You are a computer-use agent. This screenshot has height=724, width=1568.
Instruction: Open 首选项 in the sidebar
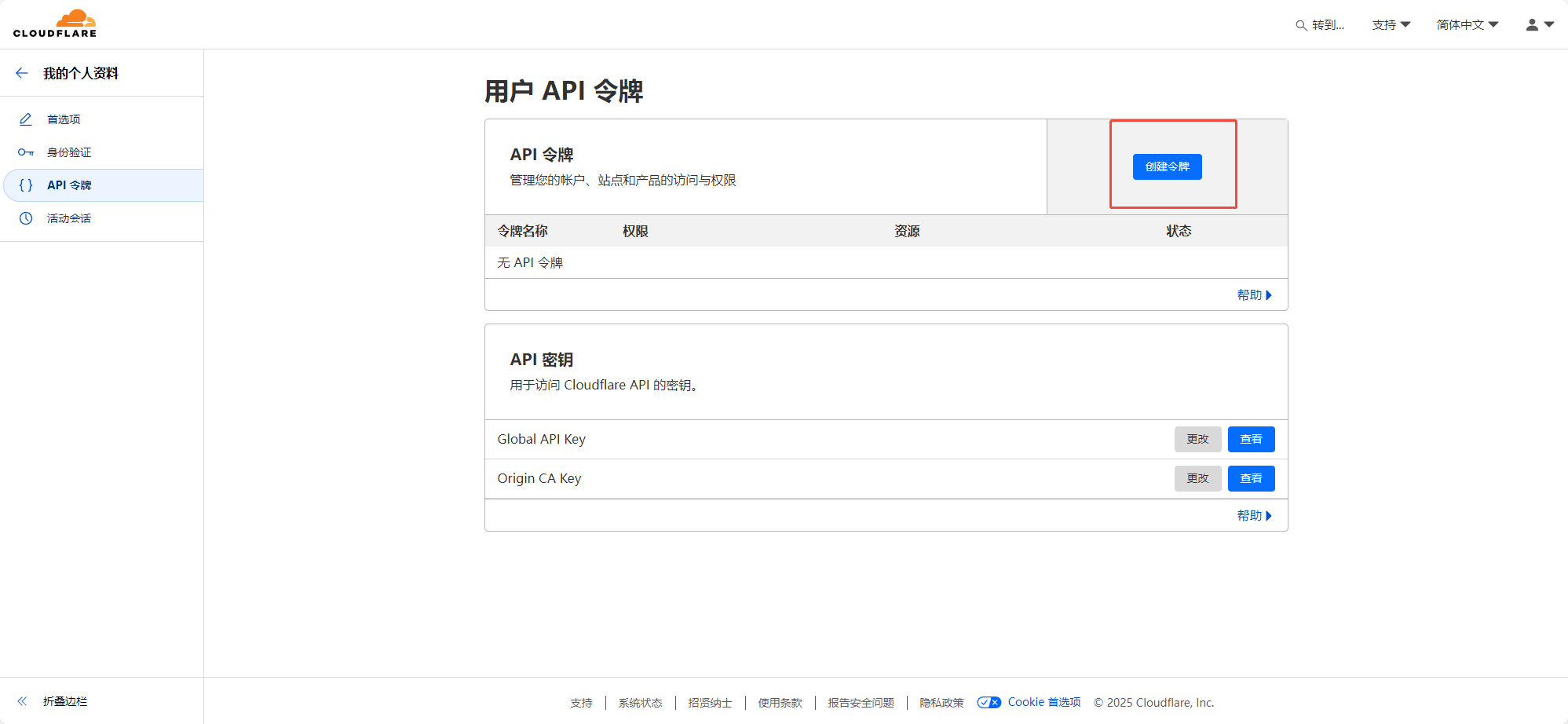(x=64, y=119)
